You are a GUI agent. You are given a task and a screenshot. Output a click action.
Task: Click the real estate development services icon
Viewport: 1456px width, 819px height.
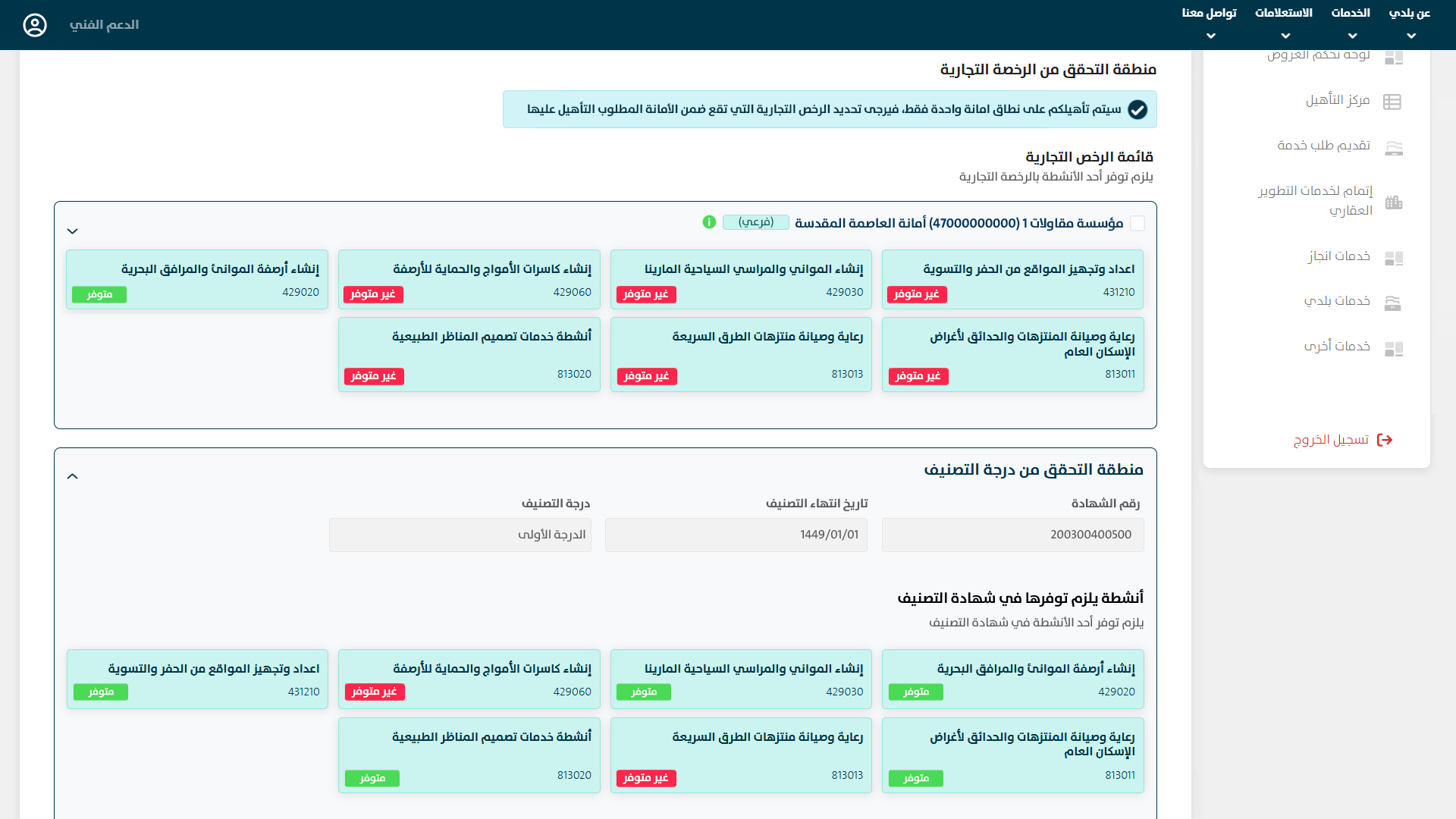click(x=1393, y=202)
